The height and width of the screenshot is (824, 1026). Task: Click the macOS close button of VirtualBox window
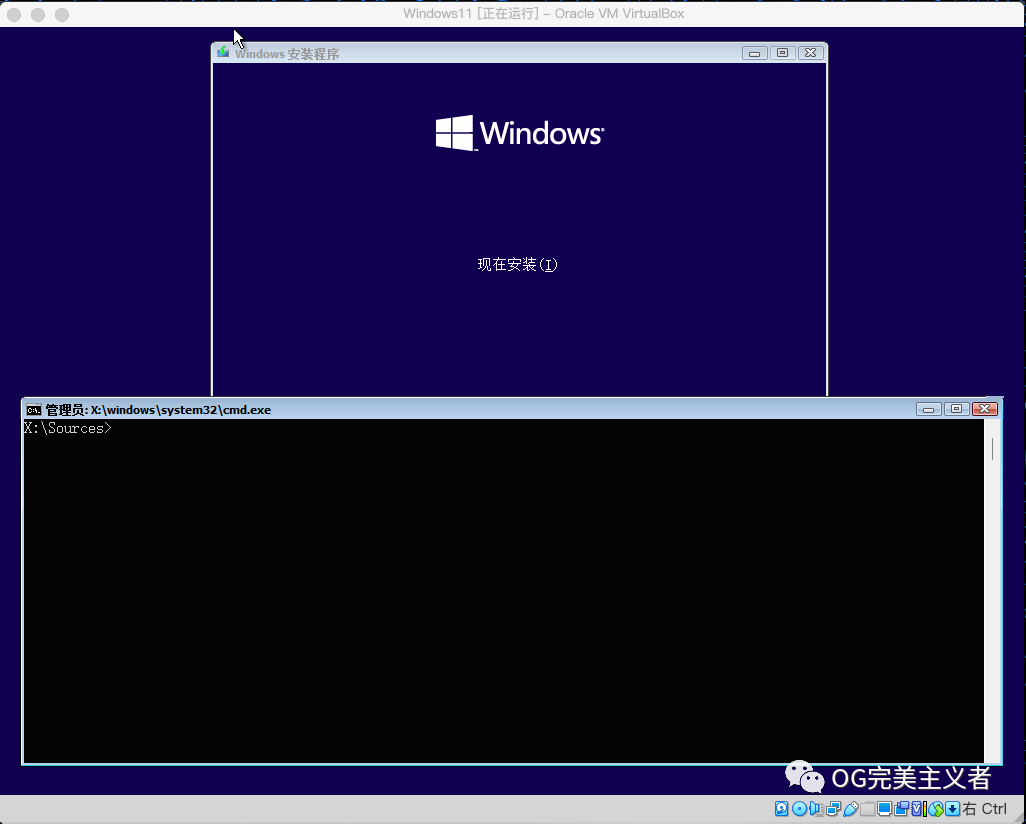coord(14,14)
